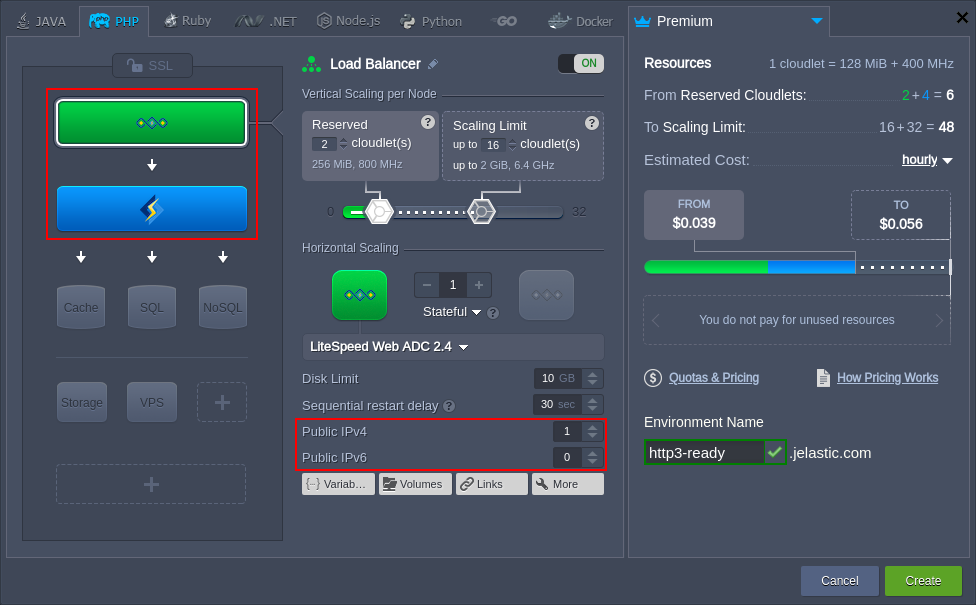Open the More options button
Image resolution: width=976 pixels, height=605 pixels.
[x=568, y=484]
